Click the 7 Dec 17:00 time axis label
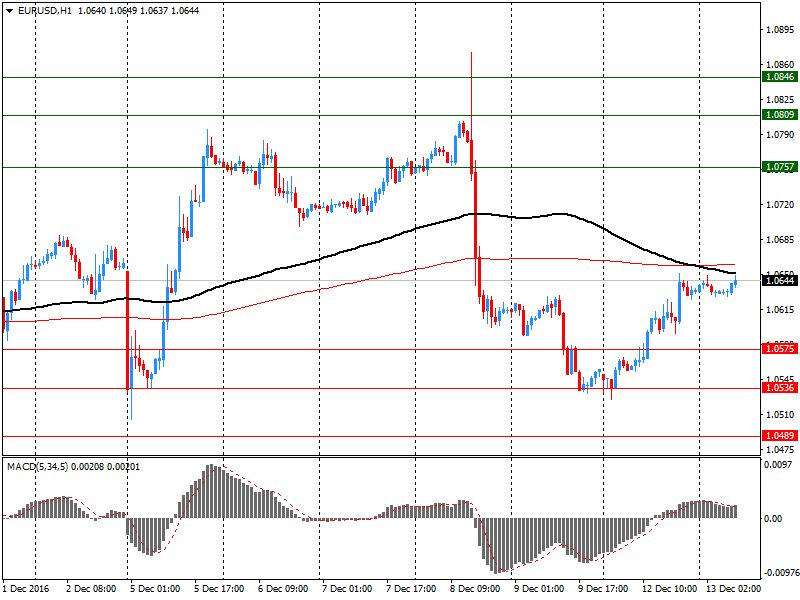The height and width of the screenshot is (600, 800). 411,589
